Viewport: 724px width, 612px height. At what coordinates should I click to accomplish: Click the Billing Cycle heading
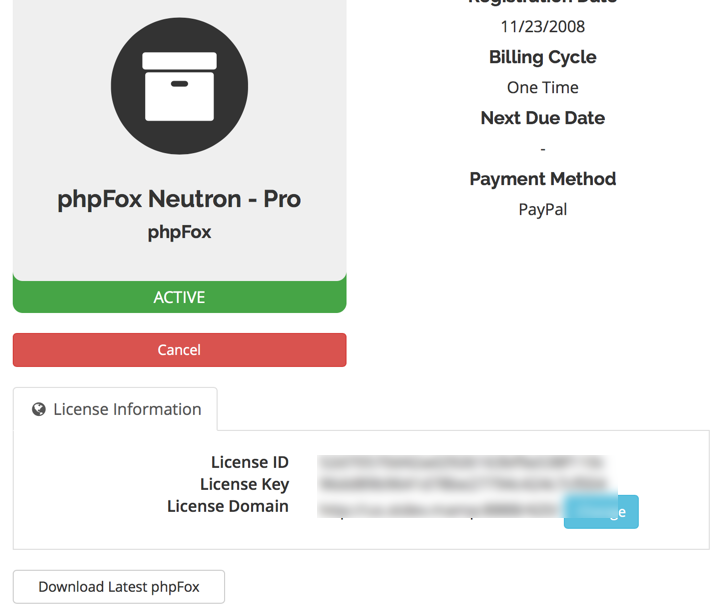coord(543,57)
